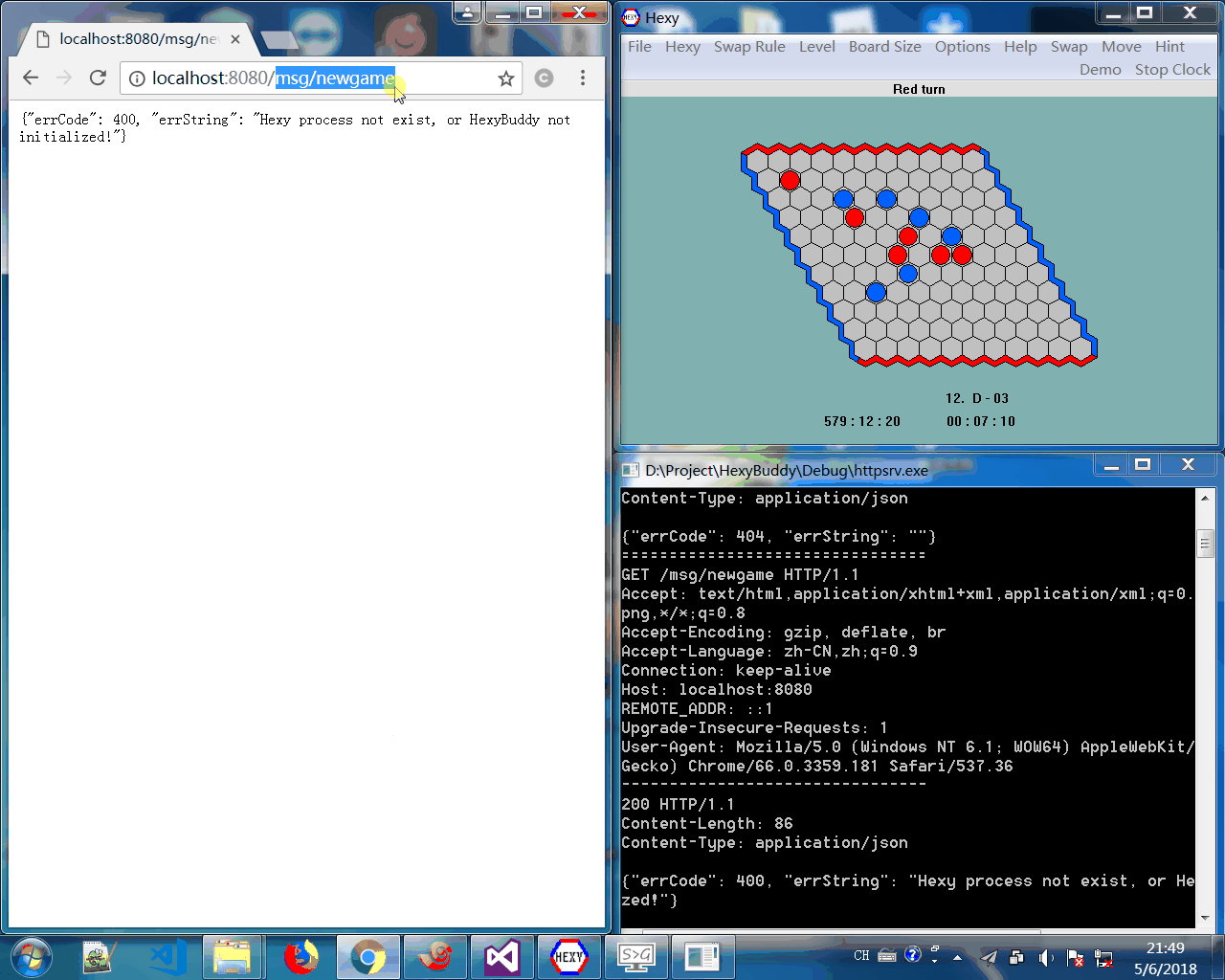Click the '200 HTTP/1.1' console line

[678, 804]
